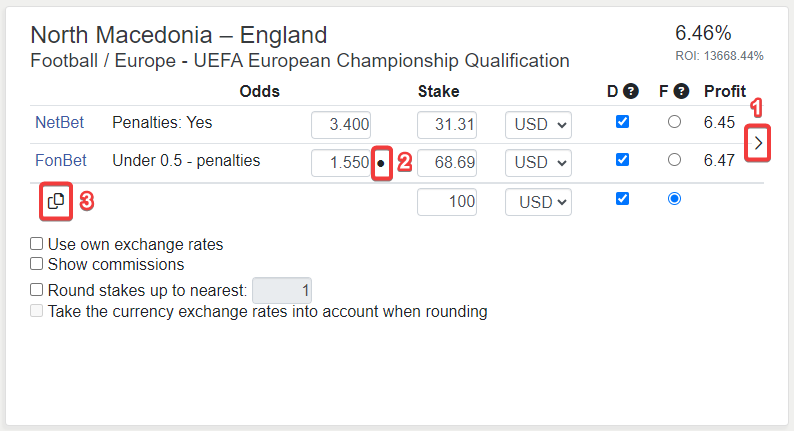The width and height of the screenshot is (794, 431).
Task: Open the FonBet currency USD dropdown
Action: click(x=538, y=163)
